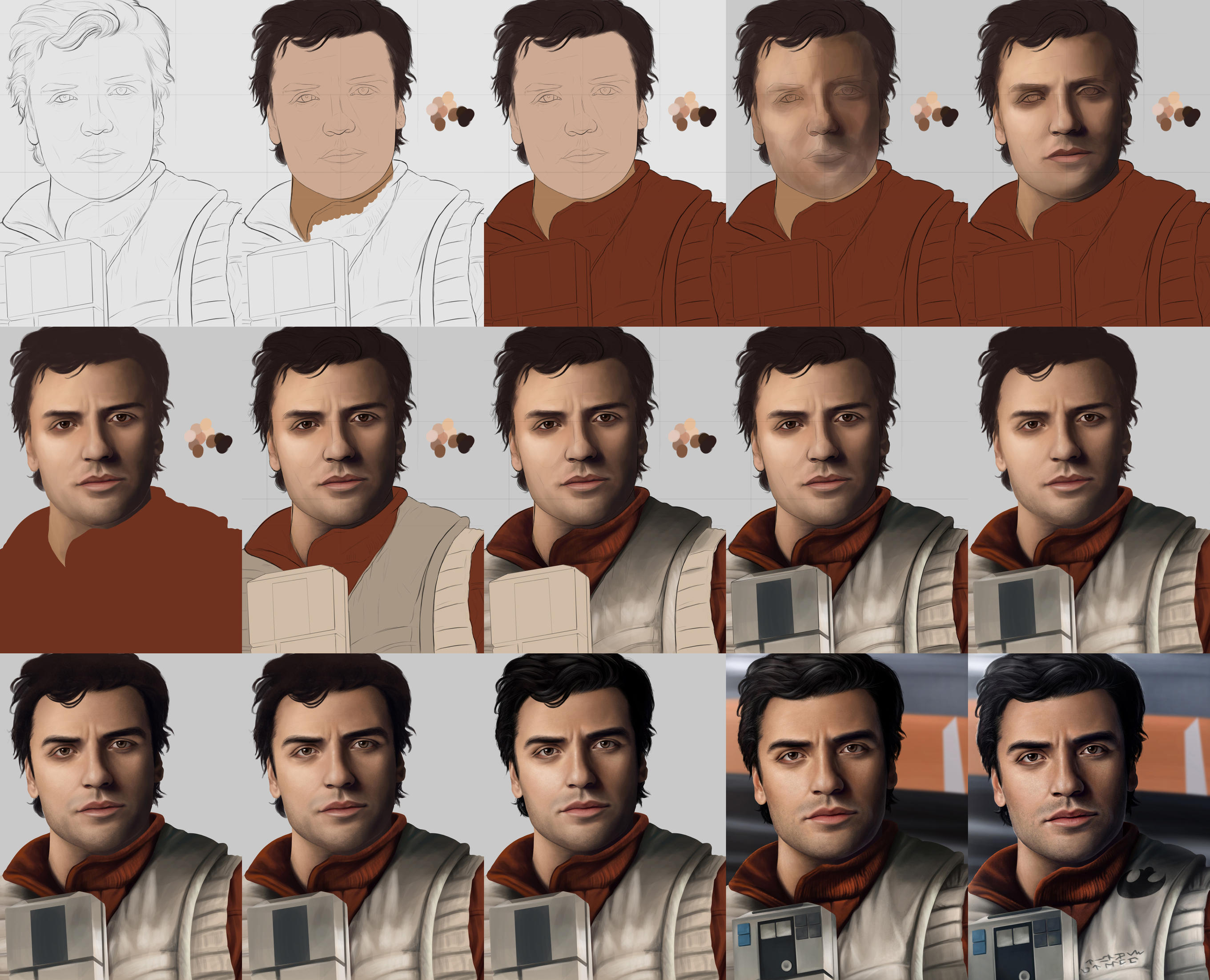Open the shaded-vest panel with the still-beige chest box
Viewport: 1210px width, 980px height.
coord(605,490)
